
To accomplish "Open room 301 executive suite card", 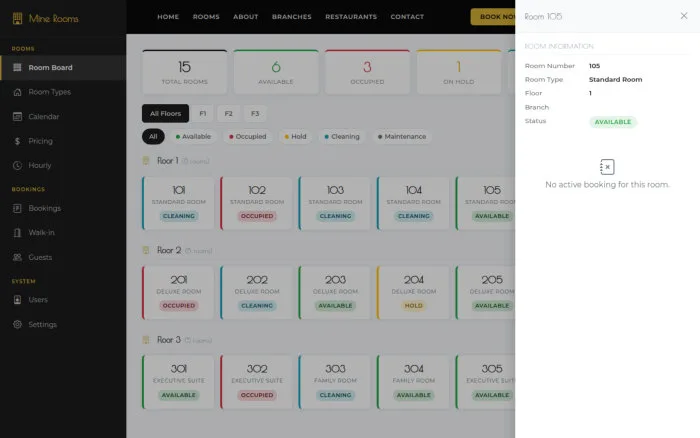I will coord(178,382).
